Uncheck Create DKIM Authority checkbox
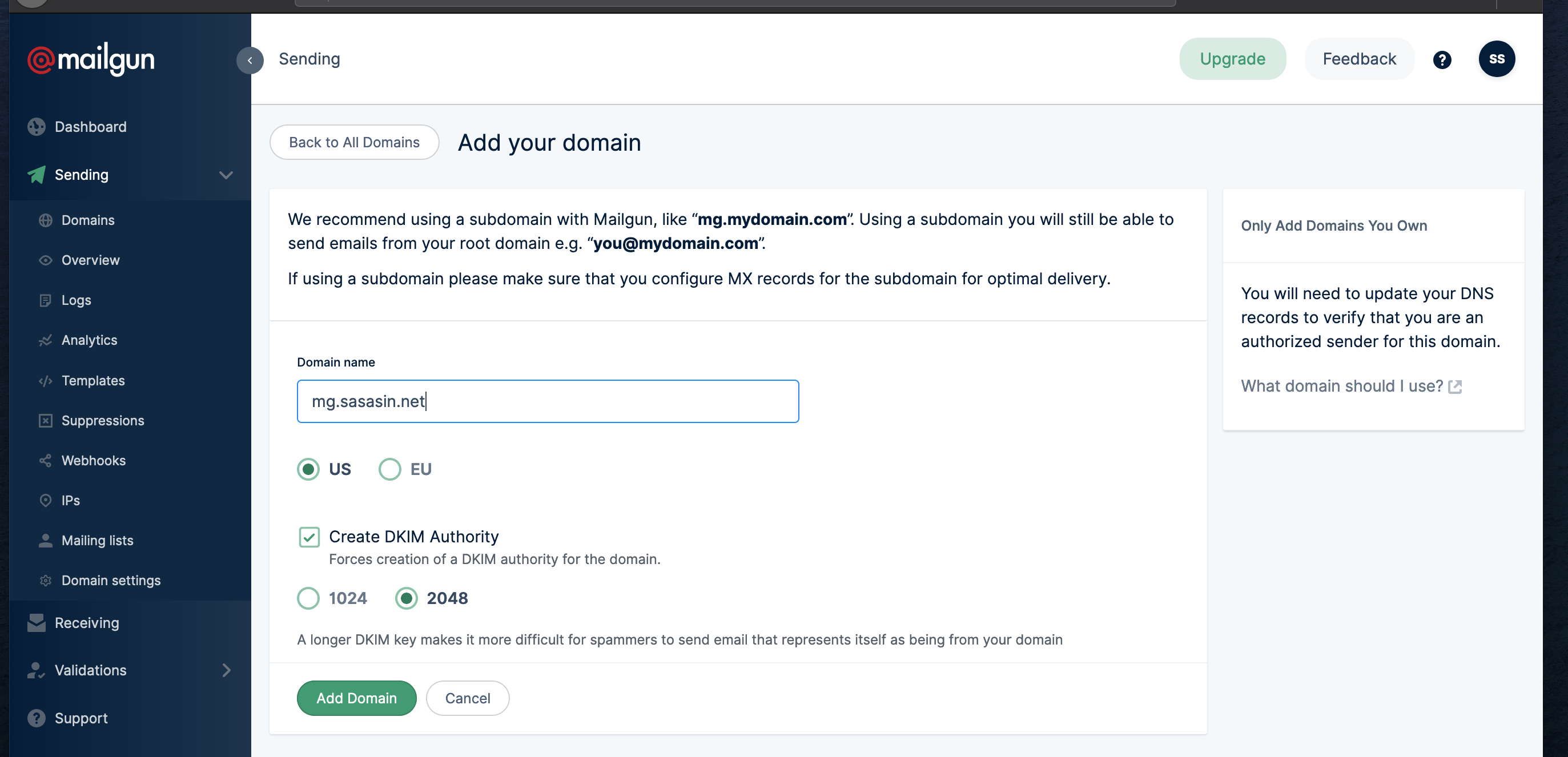This screenshot has width=1568, height=757. 309,537
